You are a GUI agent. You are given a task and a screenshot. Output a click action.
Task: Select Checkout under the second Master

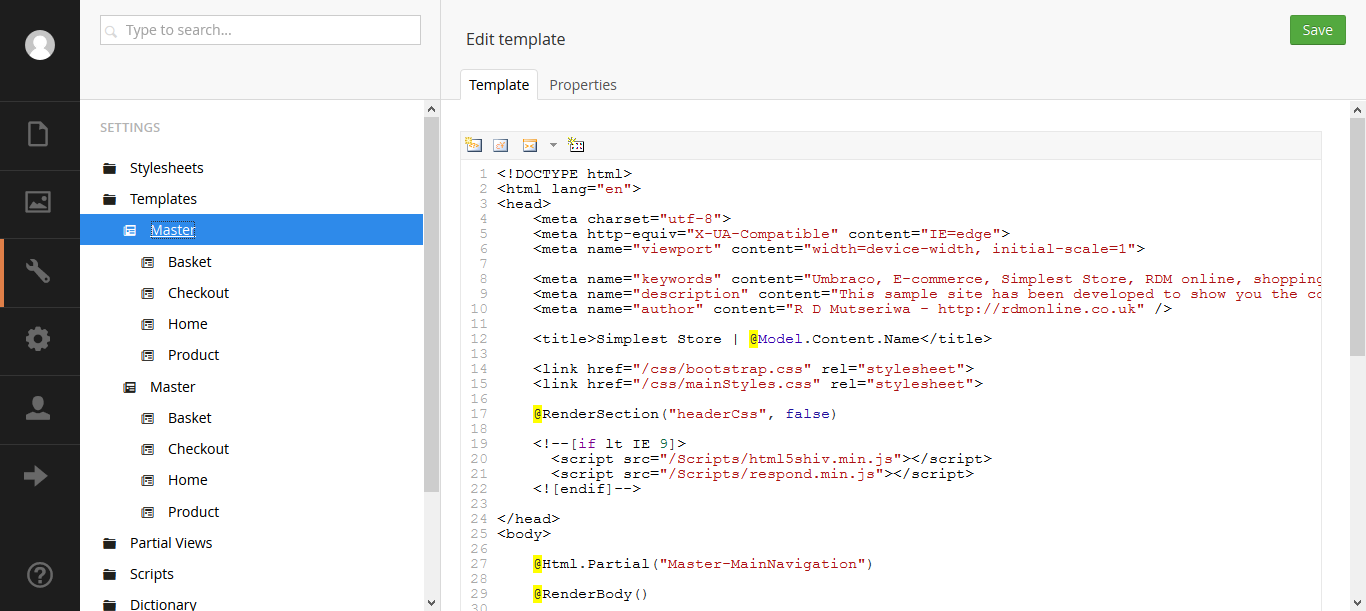click(198, 449)
